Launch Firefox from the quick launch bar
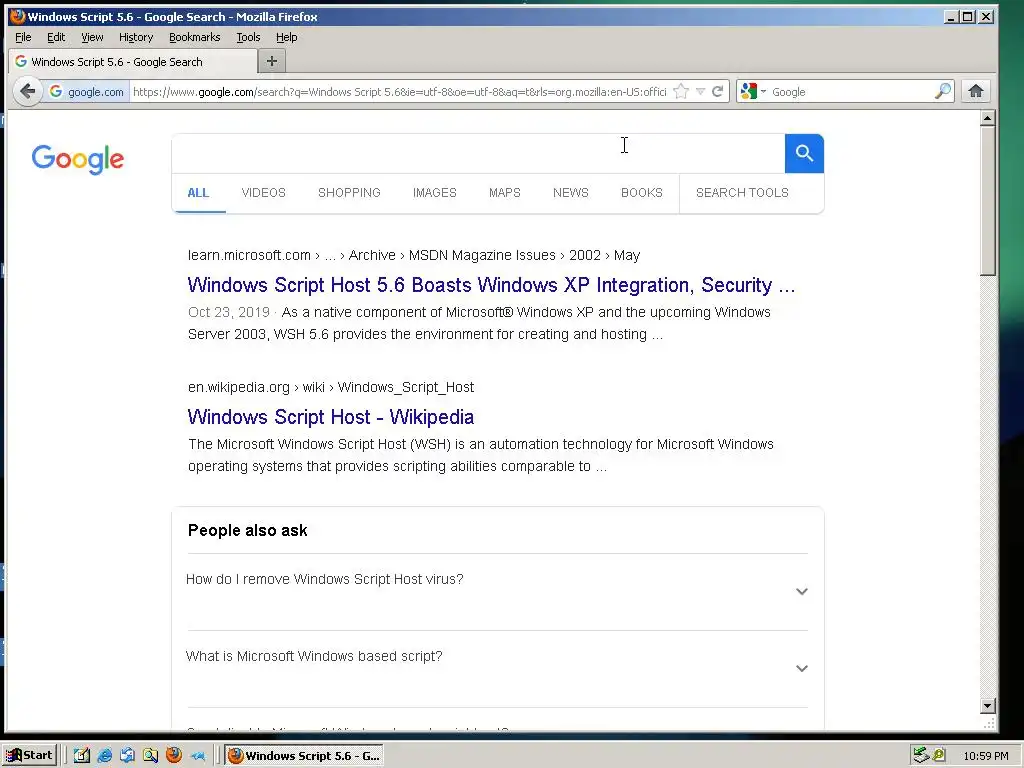Screen dimensions: 1024x768 (174, 756)
